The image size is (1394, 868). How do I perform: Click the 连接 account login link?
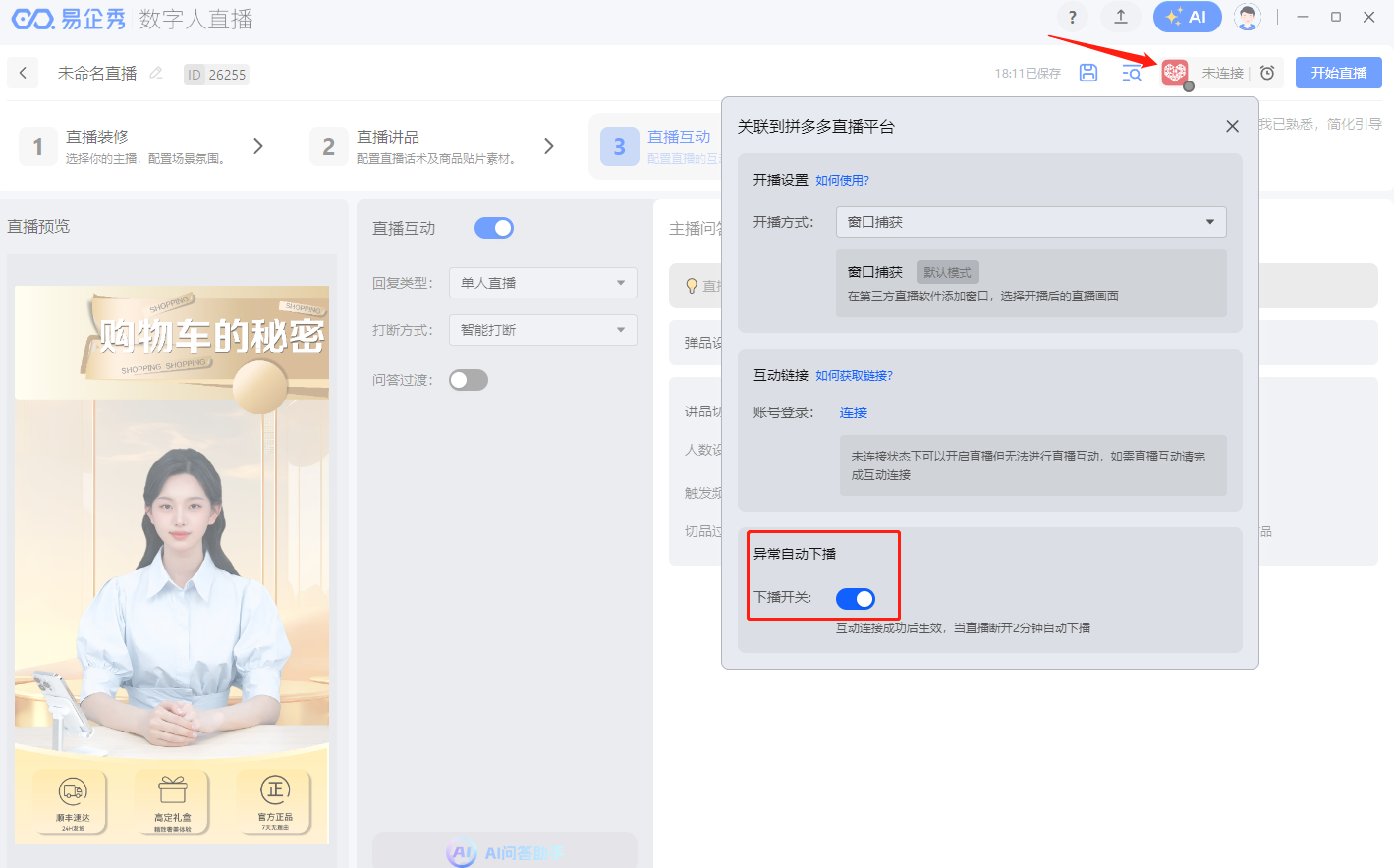(853, 412)
